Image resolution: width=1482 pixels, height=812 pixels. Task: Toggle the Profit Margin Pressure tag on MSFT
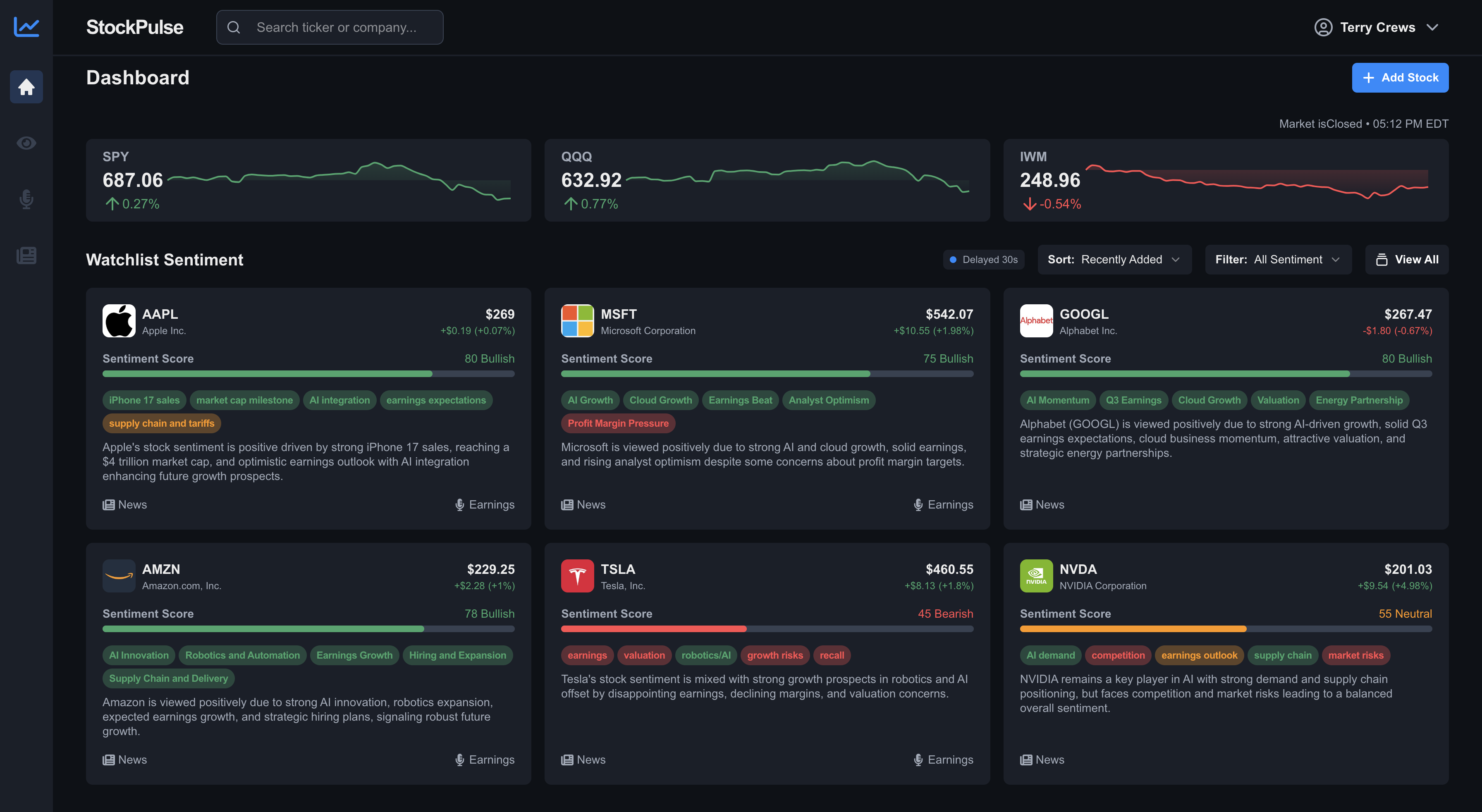[x=618, y=423]
